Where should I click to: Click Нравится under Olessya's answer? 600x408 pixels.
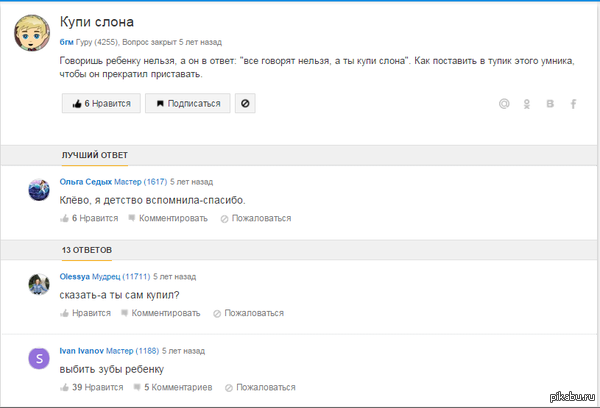[85, 313]
